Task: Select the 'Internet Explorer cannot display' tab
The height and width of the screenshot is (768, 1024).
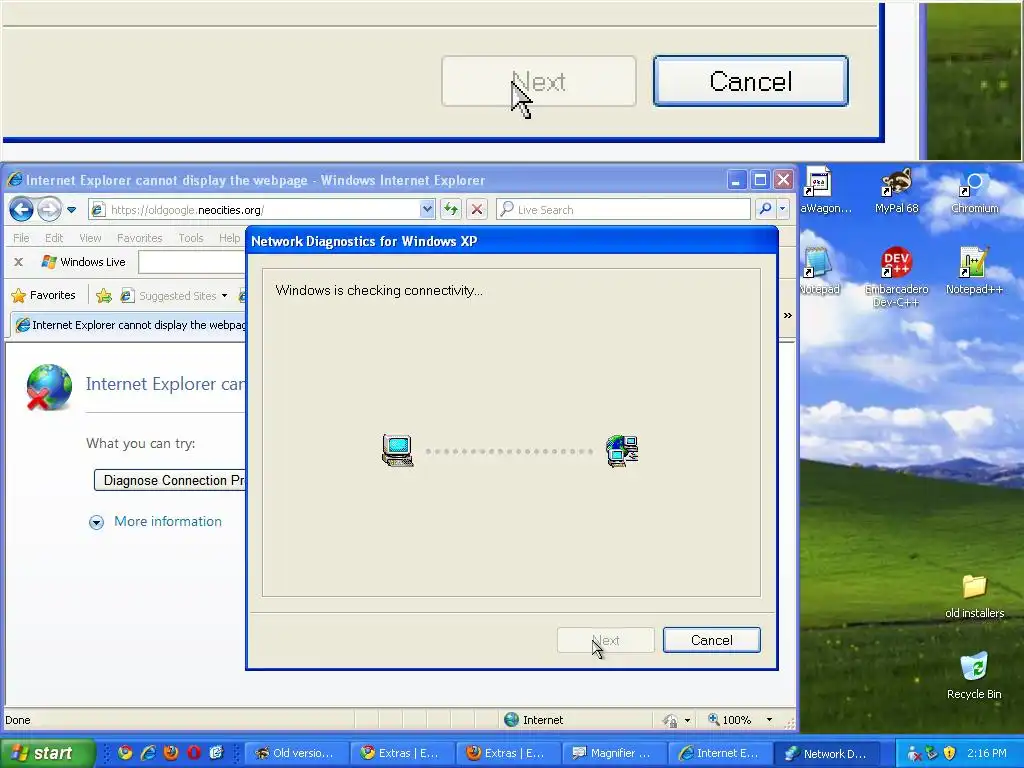Action: [x=129, y=325]
